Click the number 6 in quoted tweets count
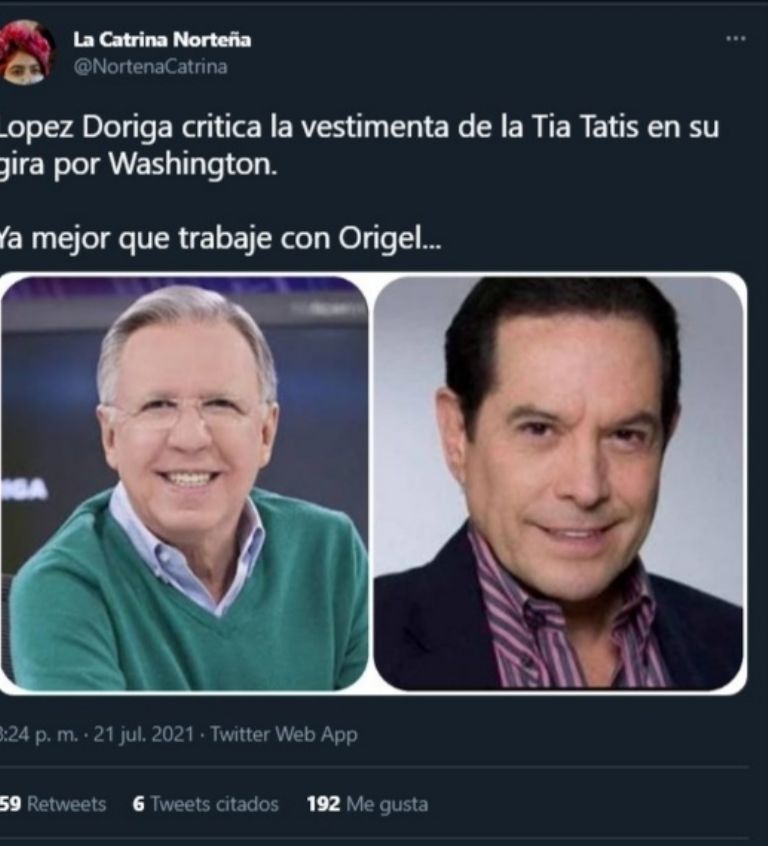Screen dimensions: 768x846 139,804
